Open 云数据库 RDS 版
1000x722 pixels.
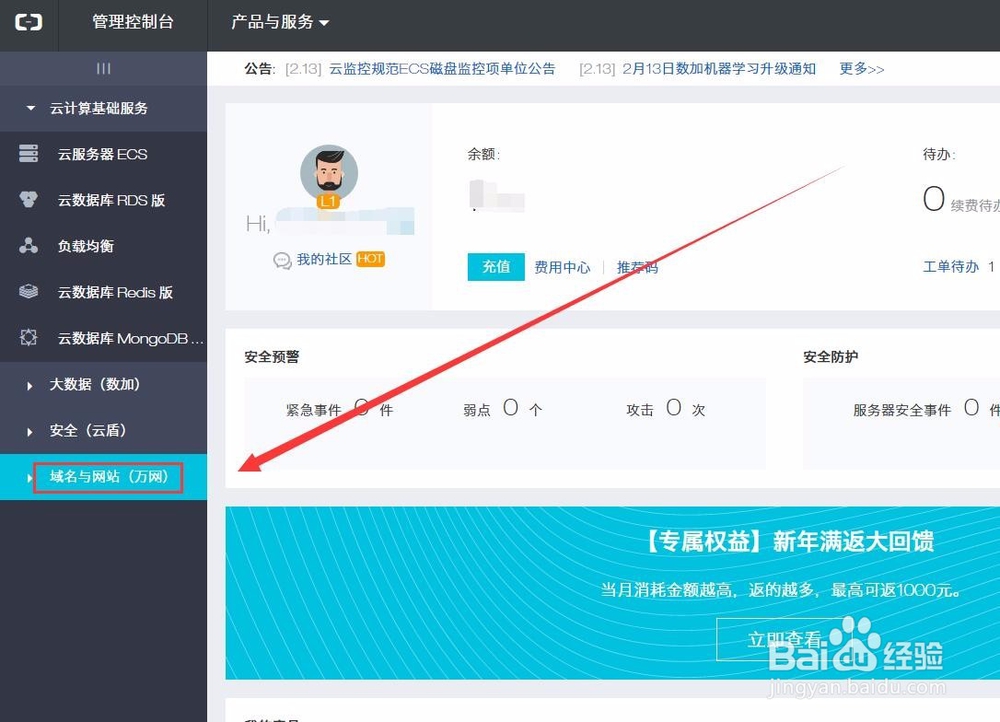coord(112,200)
